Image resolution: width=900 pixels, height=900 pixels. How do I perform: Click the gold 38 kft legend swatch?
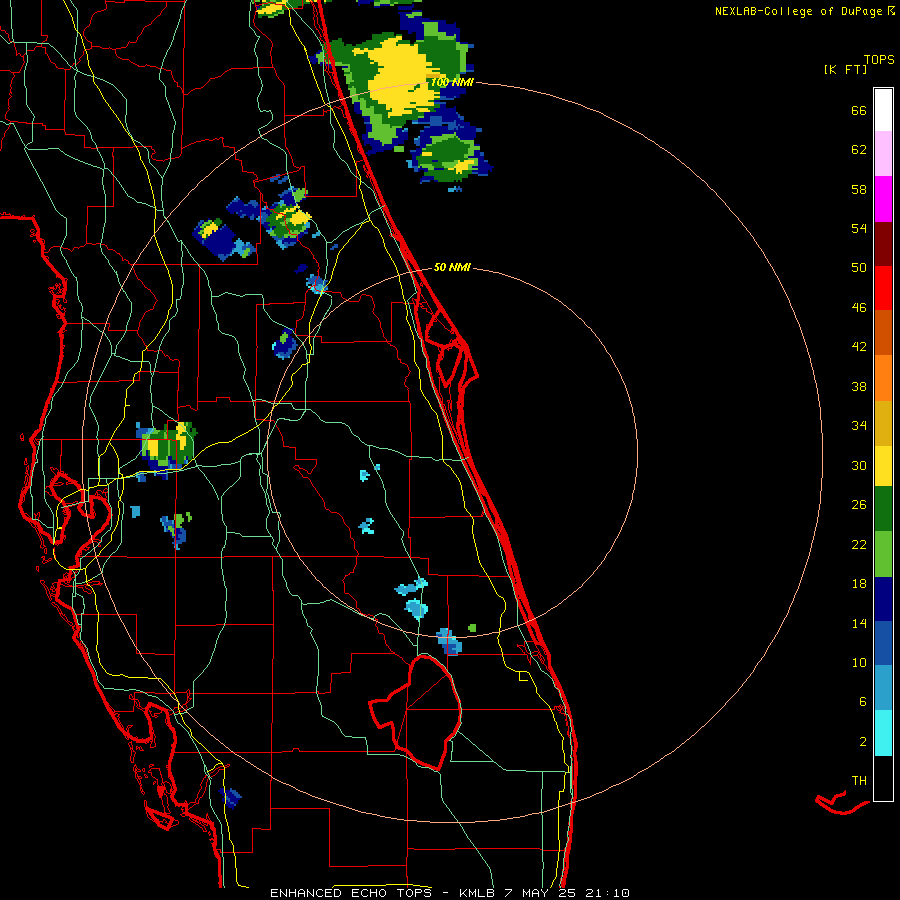tap(883, 422)
